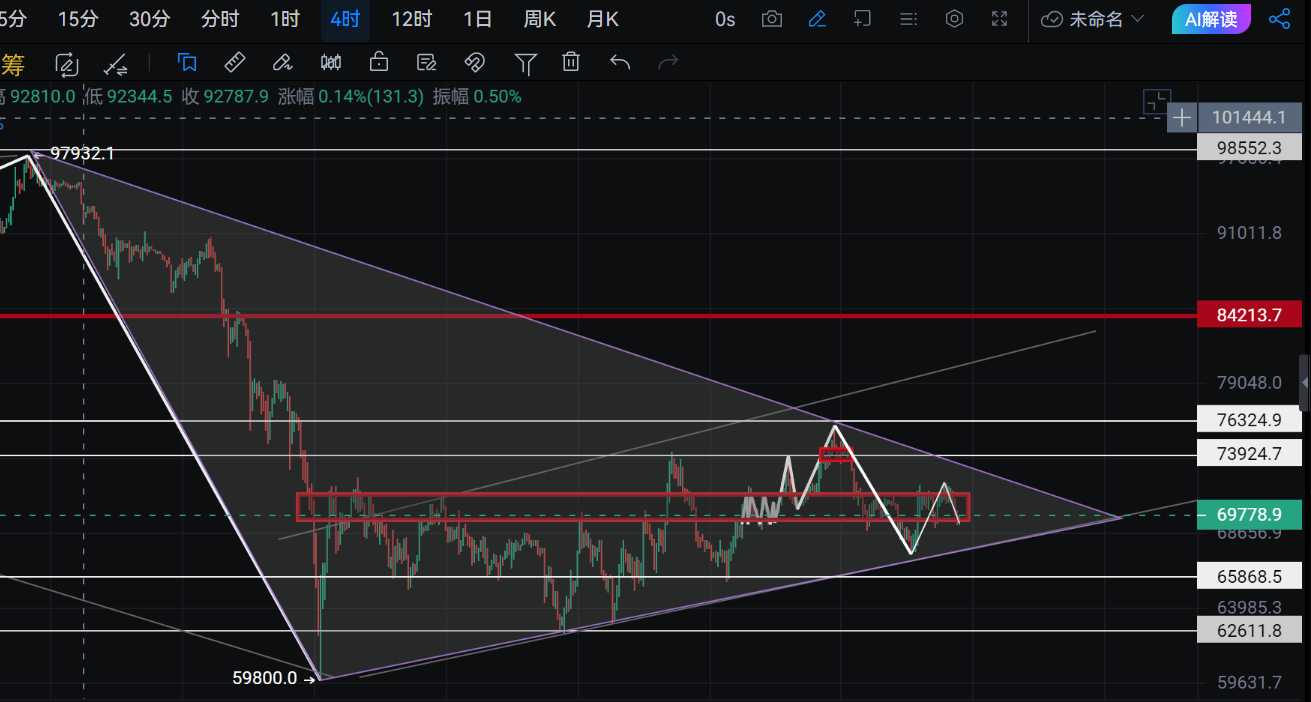The height and width of the screenshot is (702, 1311).
Task: Click the trash can delete drawings icon
Action: (571, 63)
